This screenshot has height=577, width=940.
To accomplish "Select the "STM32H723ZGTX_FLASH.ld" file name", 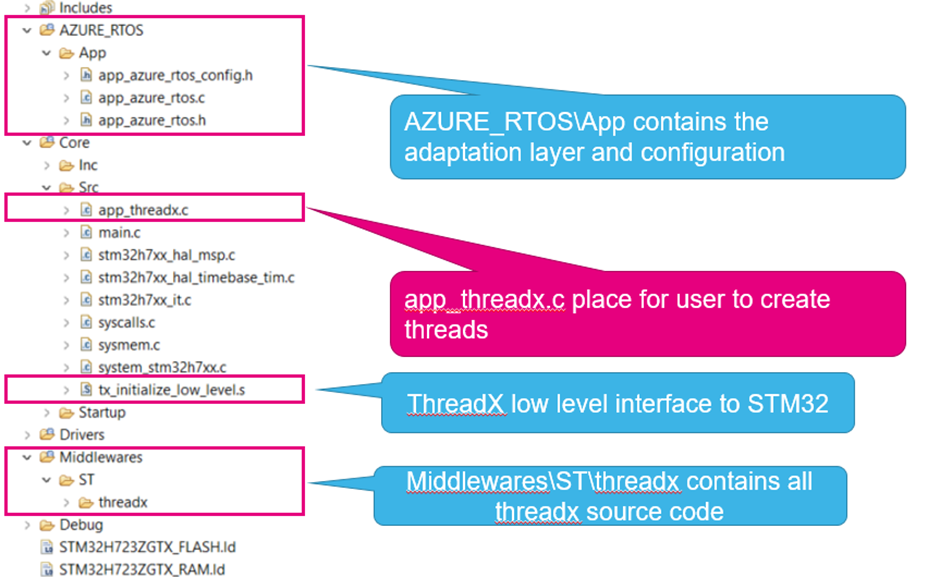I will [147, 547].
